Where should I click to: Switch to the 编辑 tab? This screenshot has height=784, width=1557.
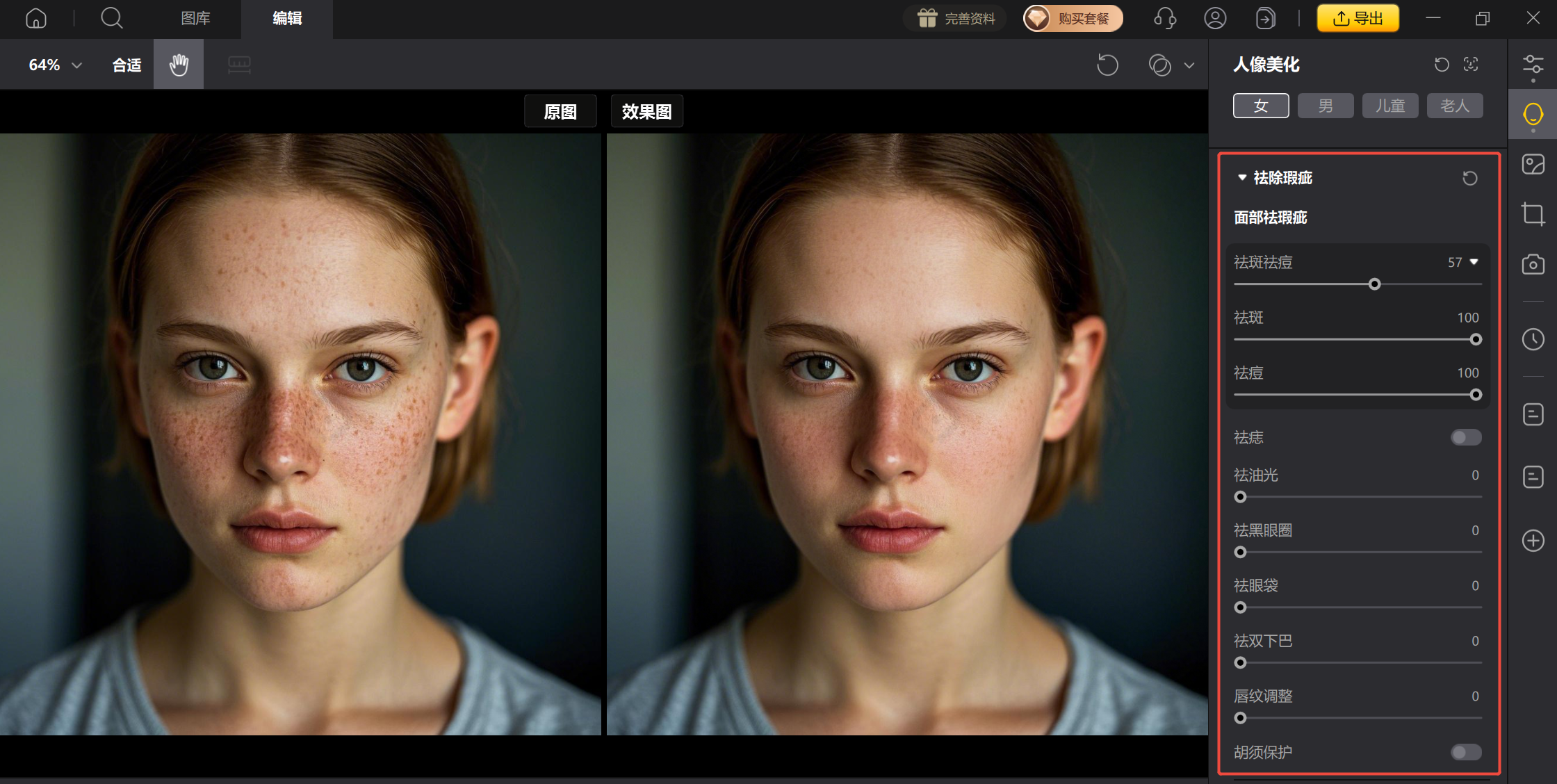287,19
